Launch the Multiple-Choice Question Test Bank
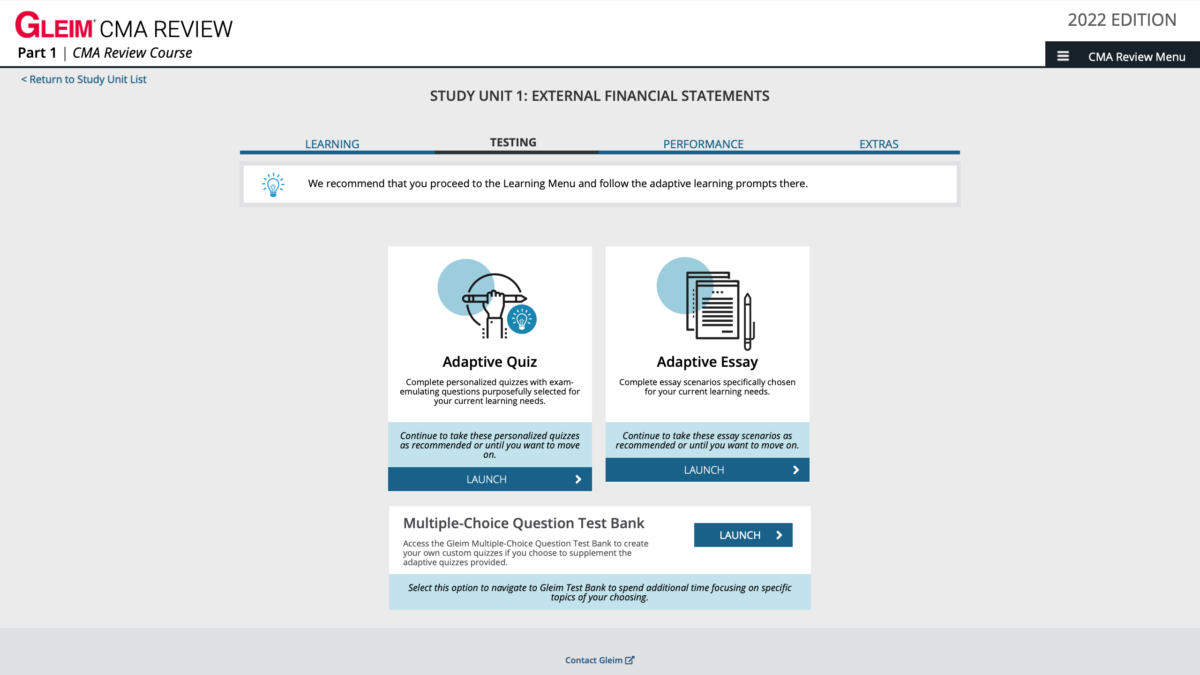Viewport: 1200px width, 675px height. pyautogui.click(x=743, y=535)
